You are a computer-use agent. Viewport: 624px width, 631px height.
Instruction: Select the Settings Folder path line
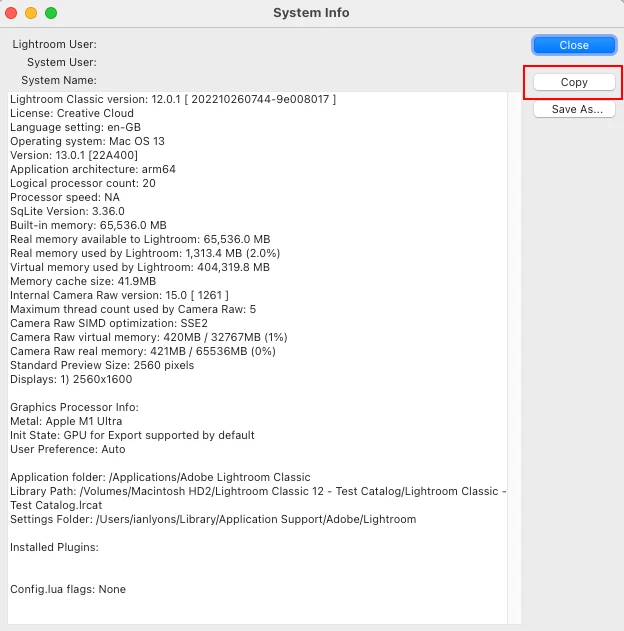tap(213, 520)
